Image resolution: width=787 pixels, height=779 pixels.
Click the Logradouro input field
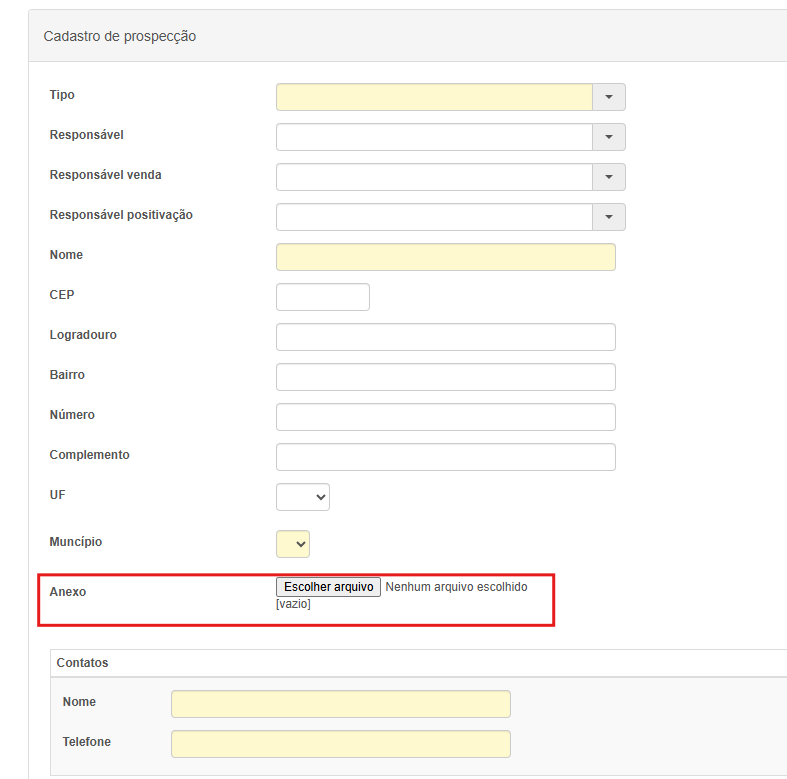tap(445, 337)
